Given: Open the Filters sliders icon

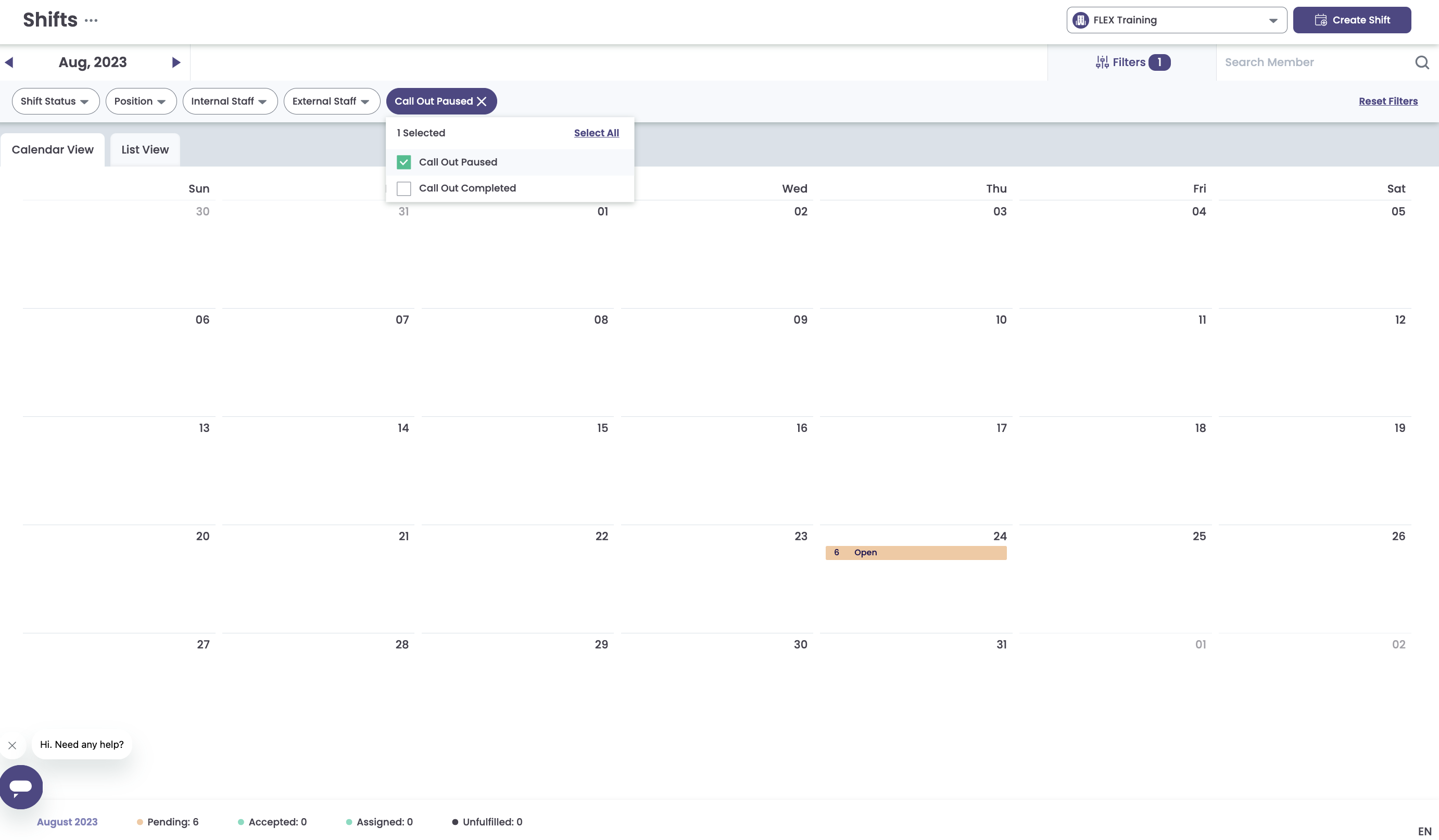Looking at the screenshot, I should [1102, 62].
